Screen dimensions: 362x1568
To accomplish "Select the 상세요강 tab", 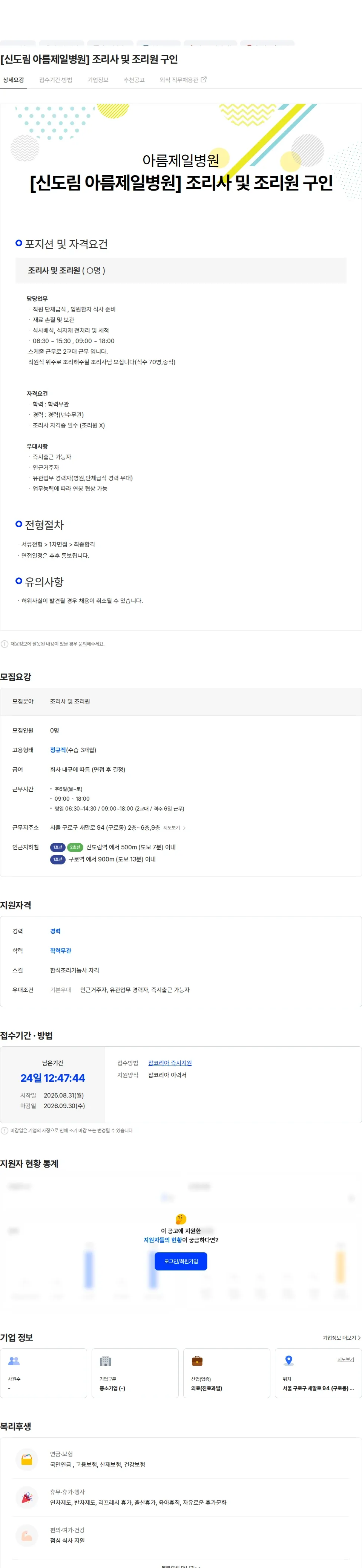I will point(14,80).
